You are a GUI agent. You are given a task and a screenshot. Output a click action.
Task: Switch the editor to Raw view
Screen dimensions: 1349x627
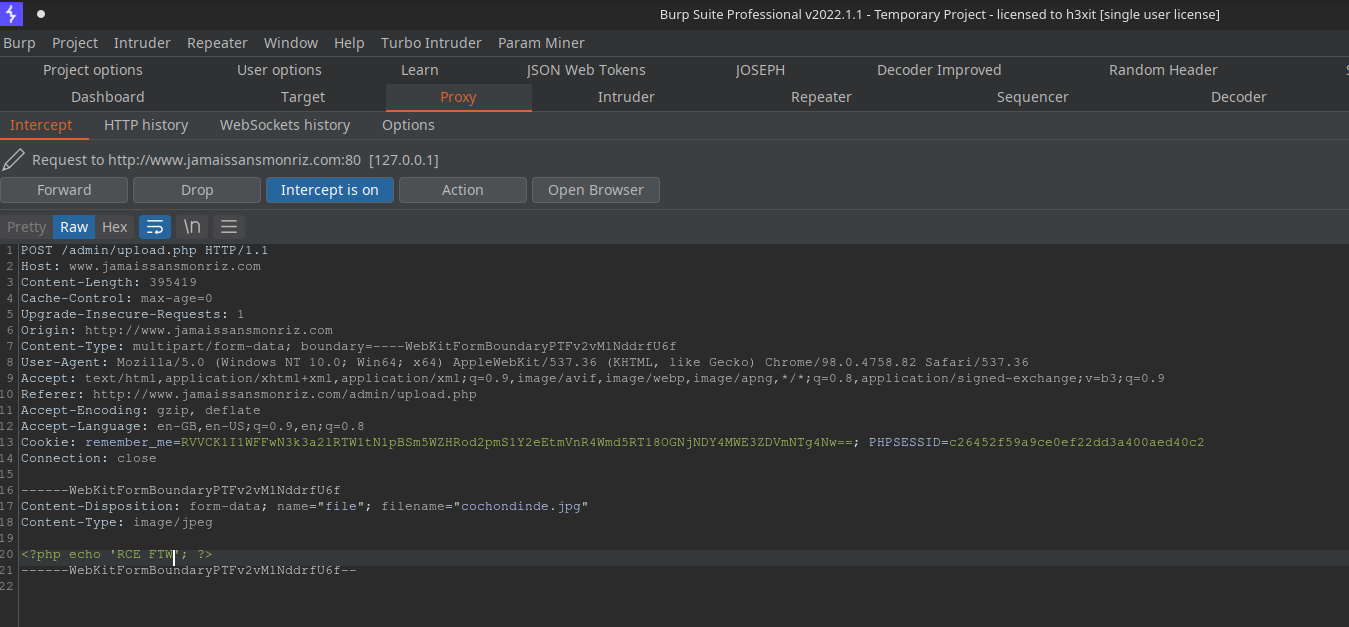[x=74, y=227]
